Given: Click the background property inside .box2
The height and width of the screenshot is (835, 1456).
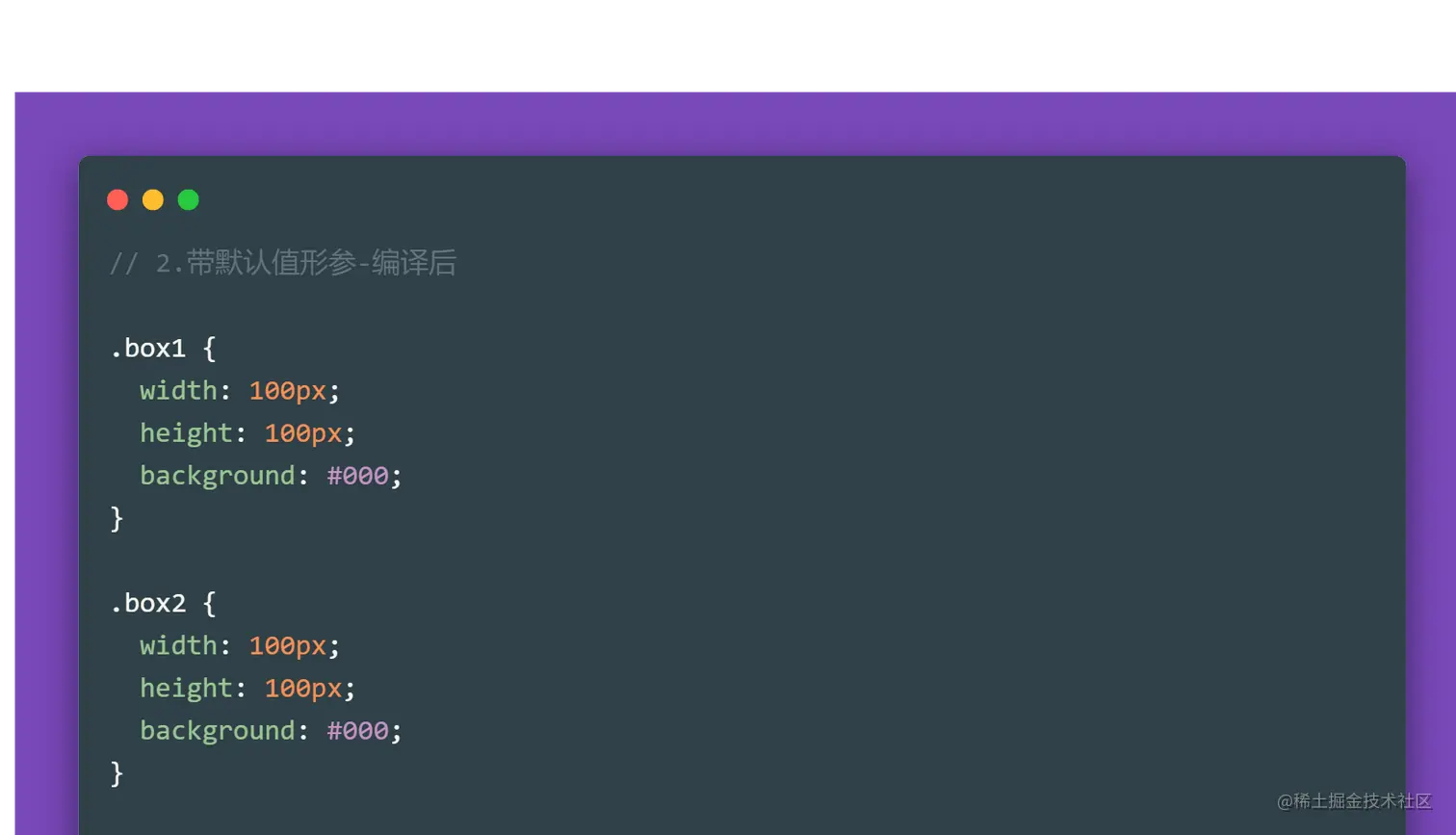Looking at the screenshot, I should point(217,730).
